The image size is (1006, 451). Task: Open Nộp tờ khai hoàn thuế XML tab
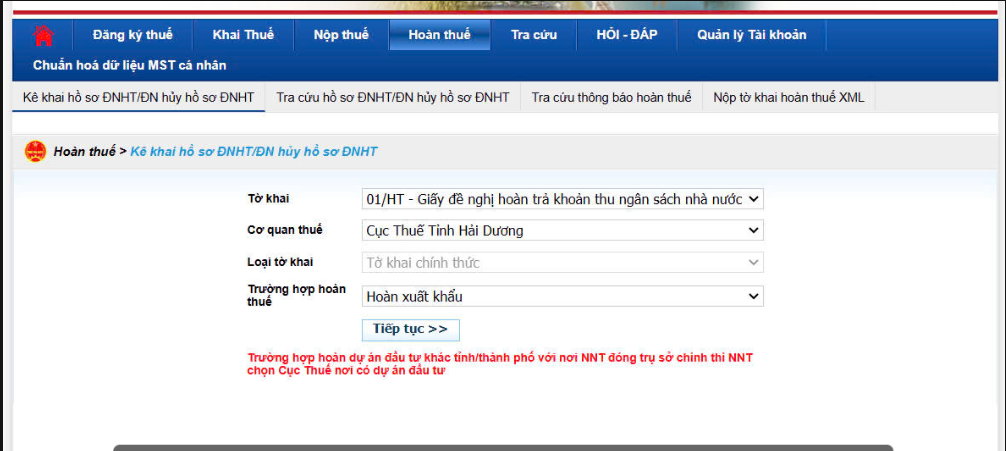click(789, 97)
